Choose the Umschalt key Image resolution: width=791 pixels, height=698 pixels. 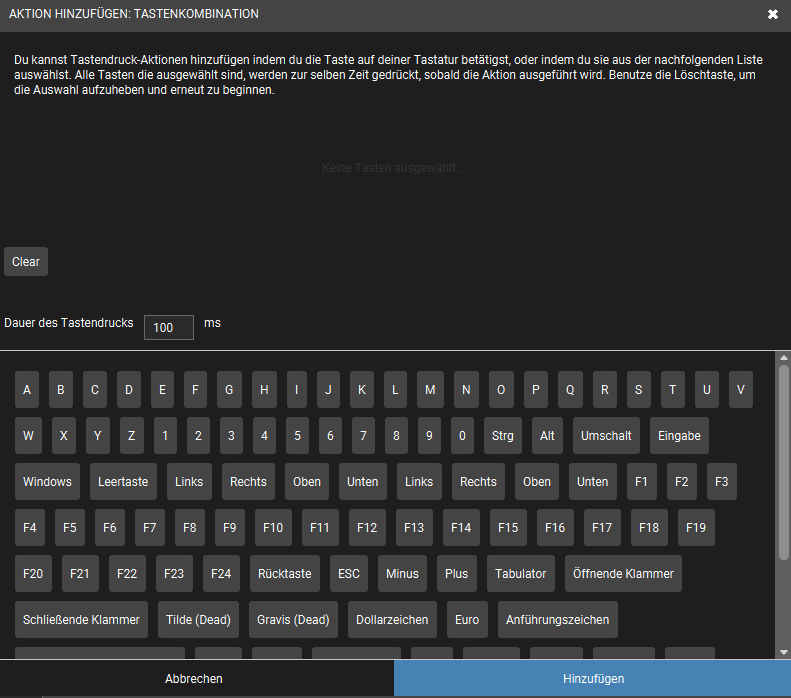(606, 436)
